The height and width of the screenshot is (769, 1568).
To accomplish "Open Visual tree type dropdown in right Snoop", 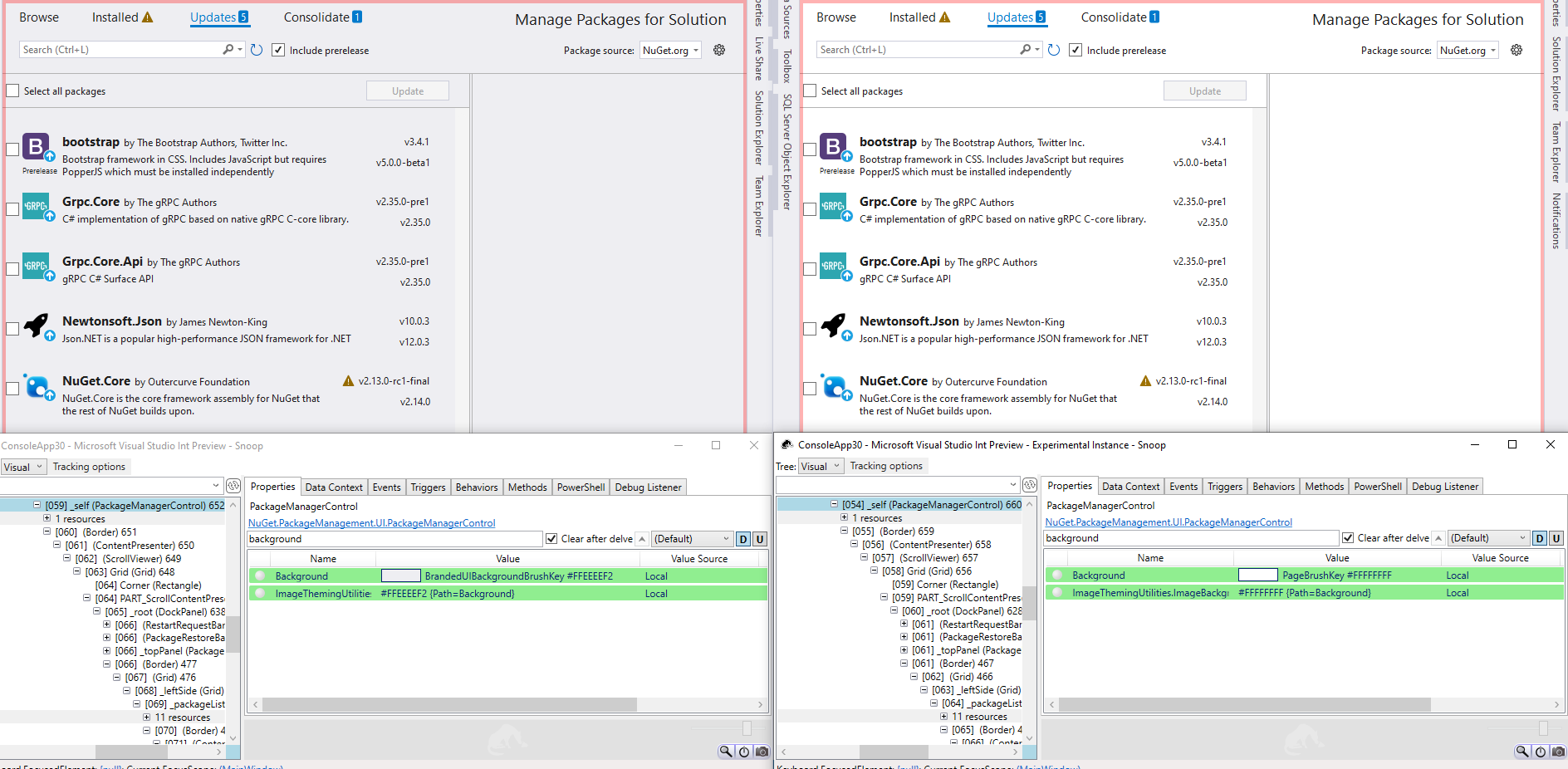I will (x=821, y=466).
